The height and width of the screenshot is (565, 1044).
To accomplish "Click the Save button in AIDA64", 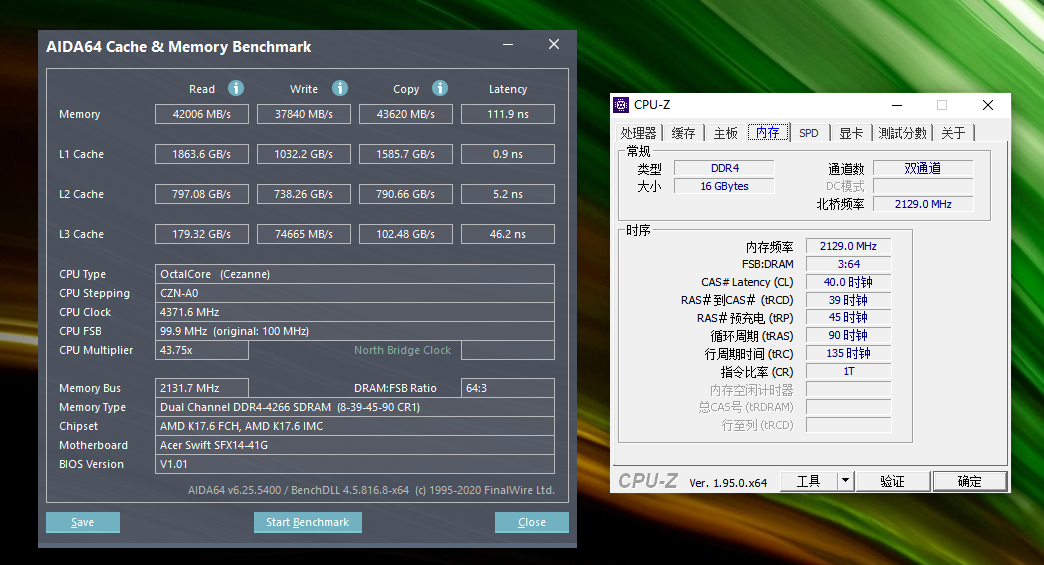I will [x=83, y=522].
